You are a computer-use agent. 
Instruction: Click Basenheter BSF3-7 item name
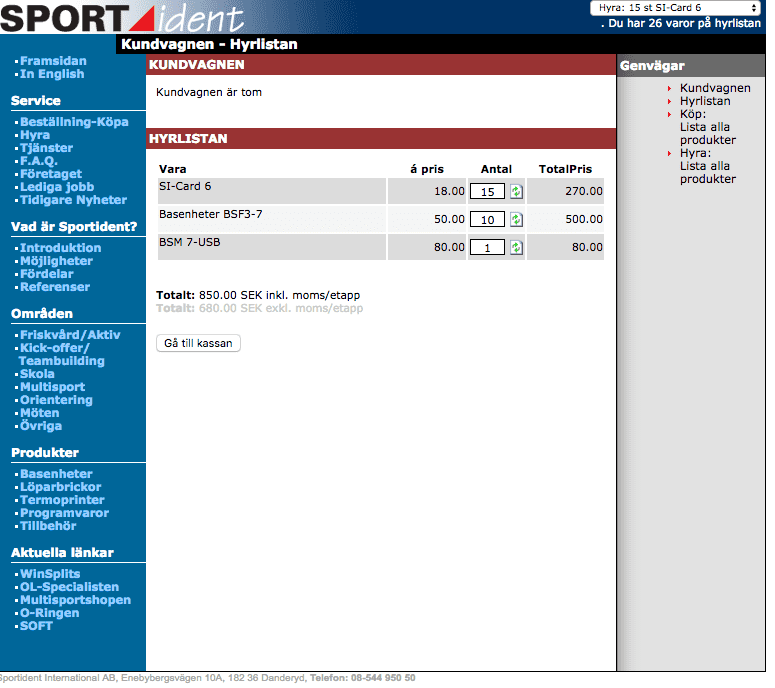[211, 215]
